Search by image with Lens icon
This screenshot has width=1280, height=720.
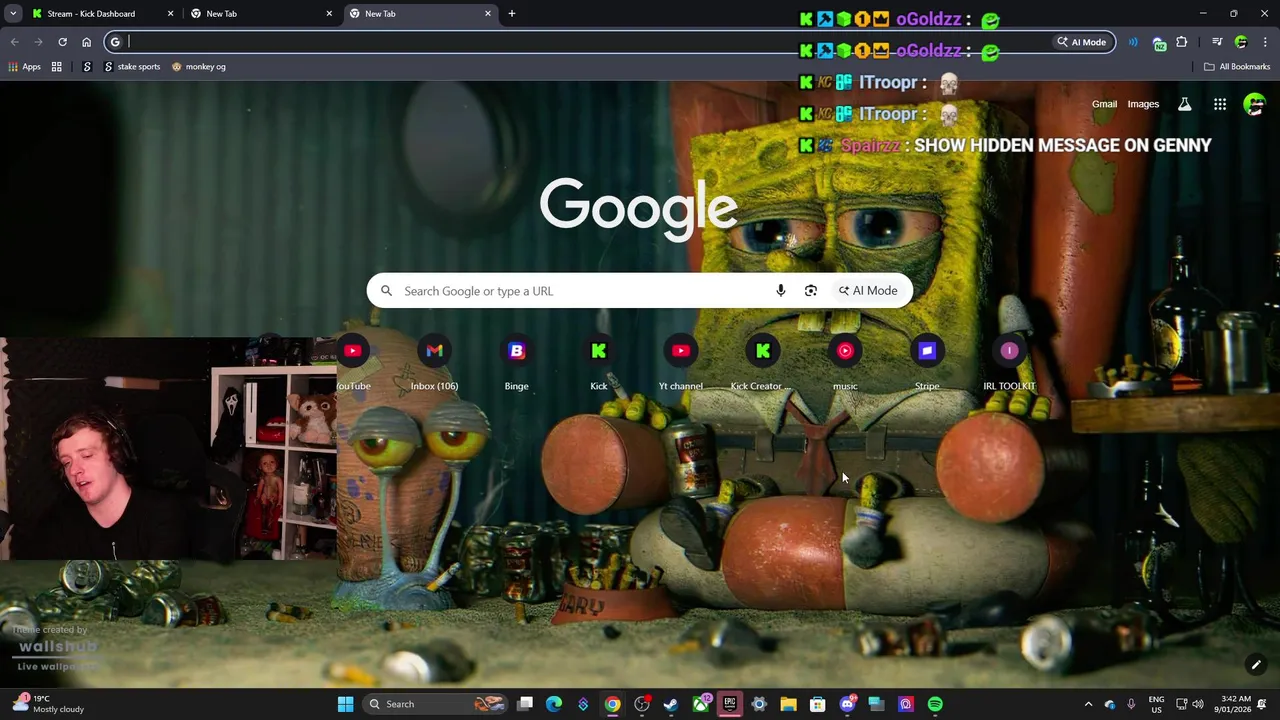click(x=811, y=291)
